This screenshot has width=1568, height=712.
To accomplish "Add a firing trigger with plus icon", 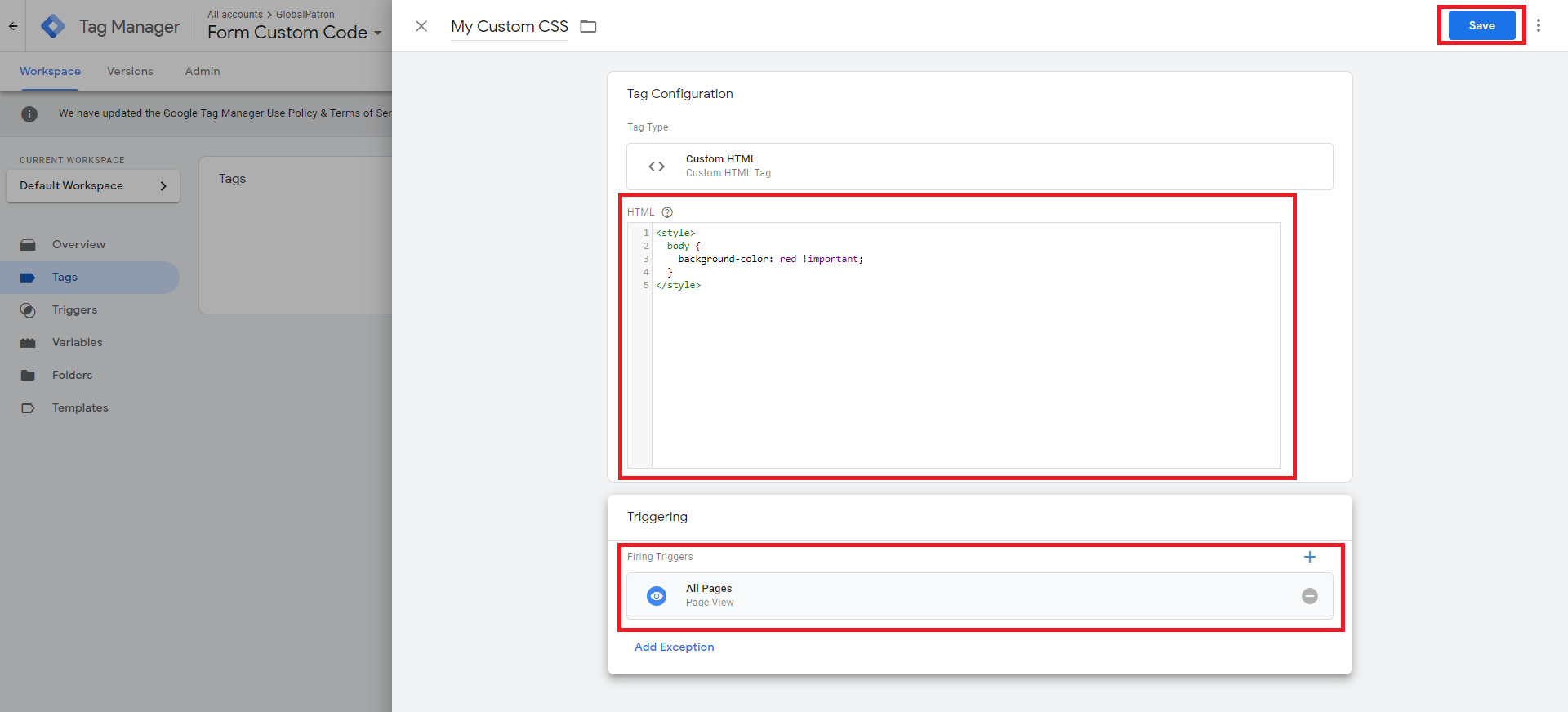I will pos(1310,557).
